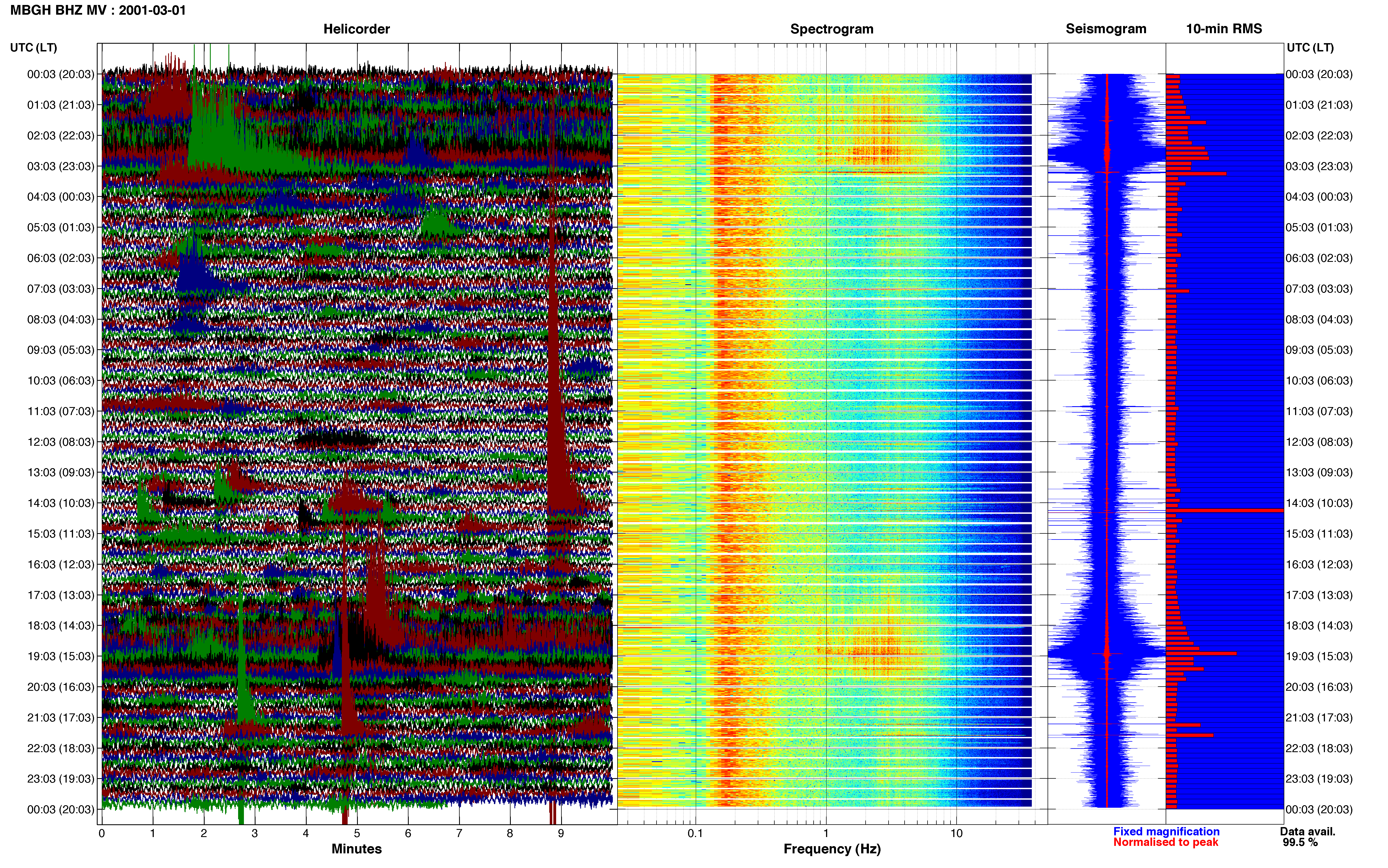This screenshot has width=1388, height=868.
Task: Click helicorder minute tick '0'
Action: 101,833
